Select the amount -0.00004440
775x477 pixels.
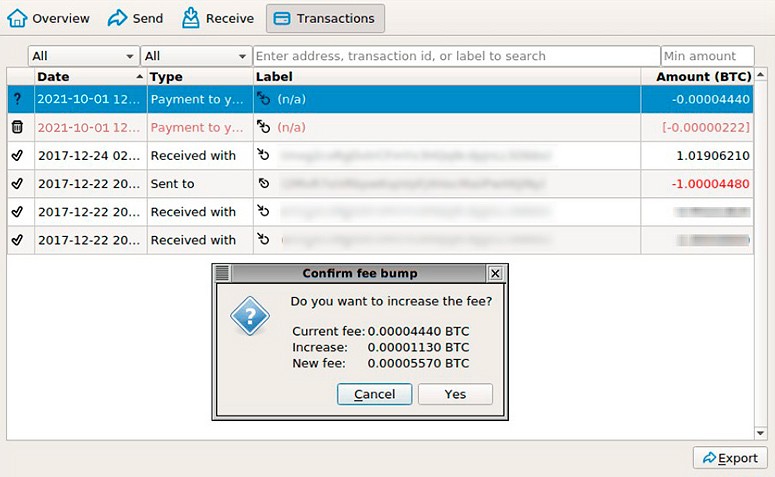pyautogui.click(x=711, y=99)
